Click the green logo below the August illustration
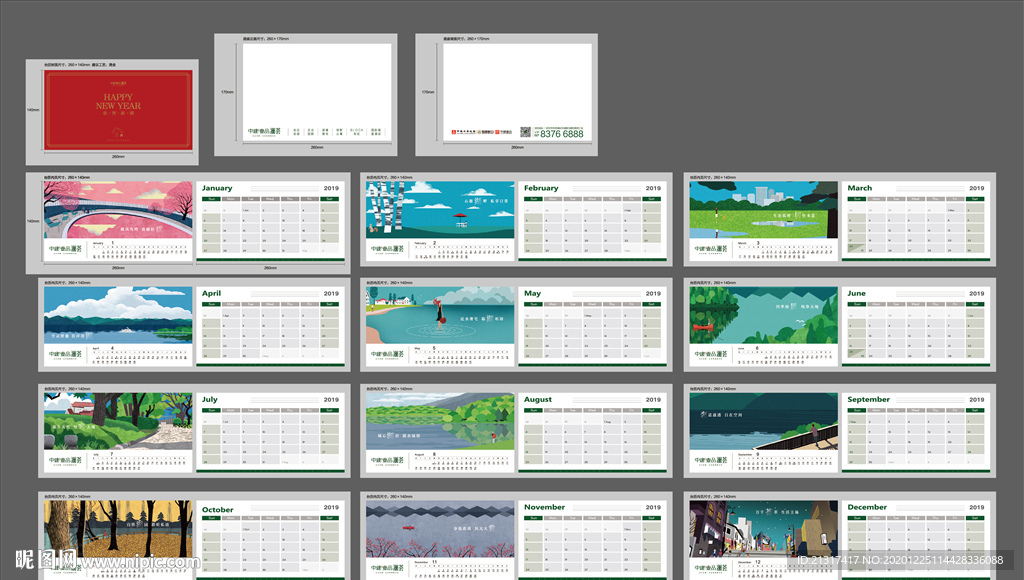The image size is (1024, 580). click(388, 460)
